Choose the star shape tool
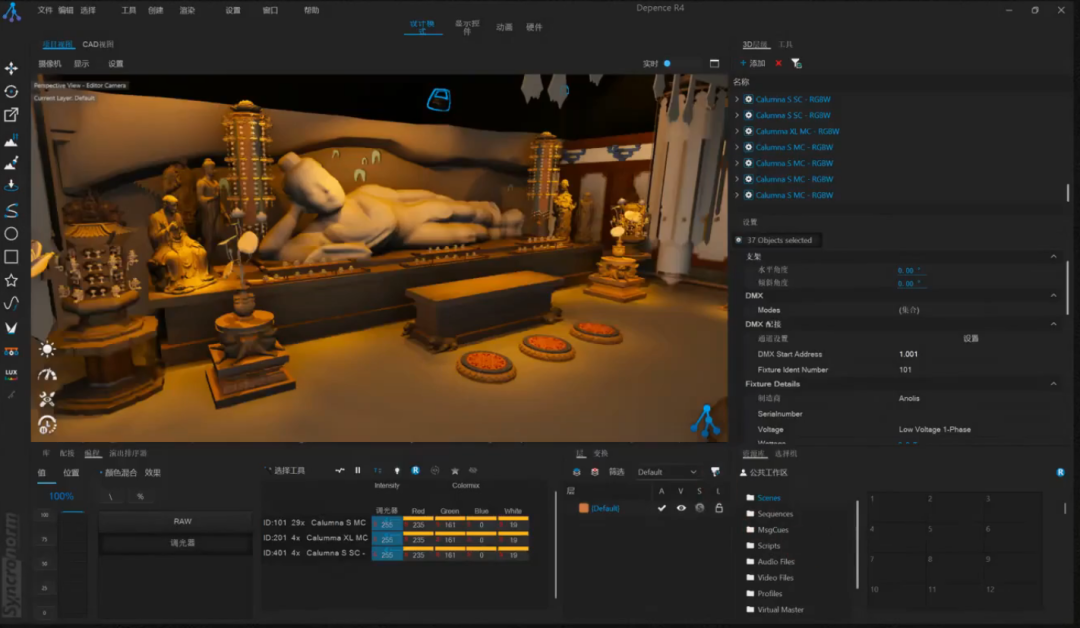The image size is (1080, 628). point(11,280)
